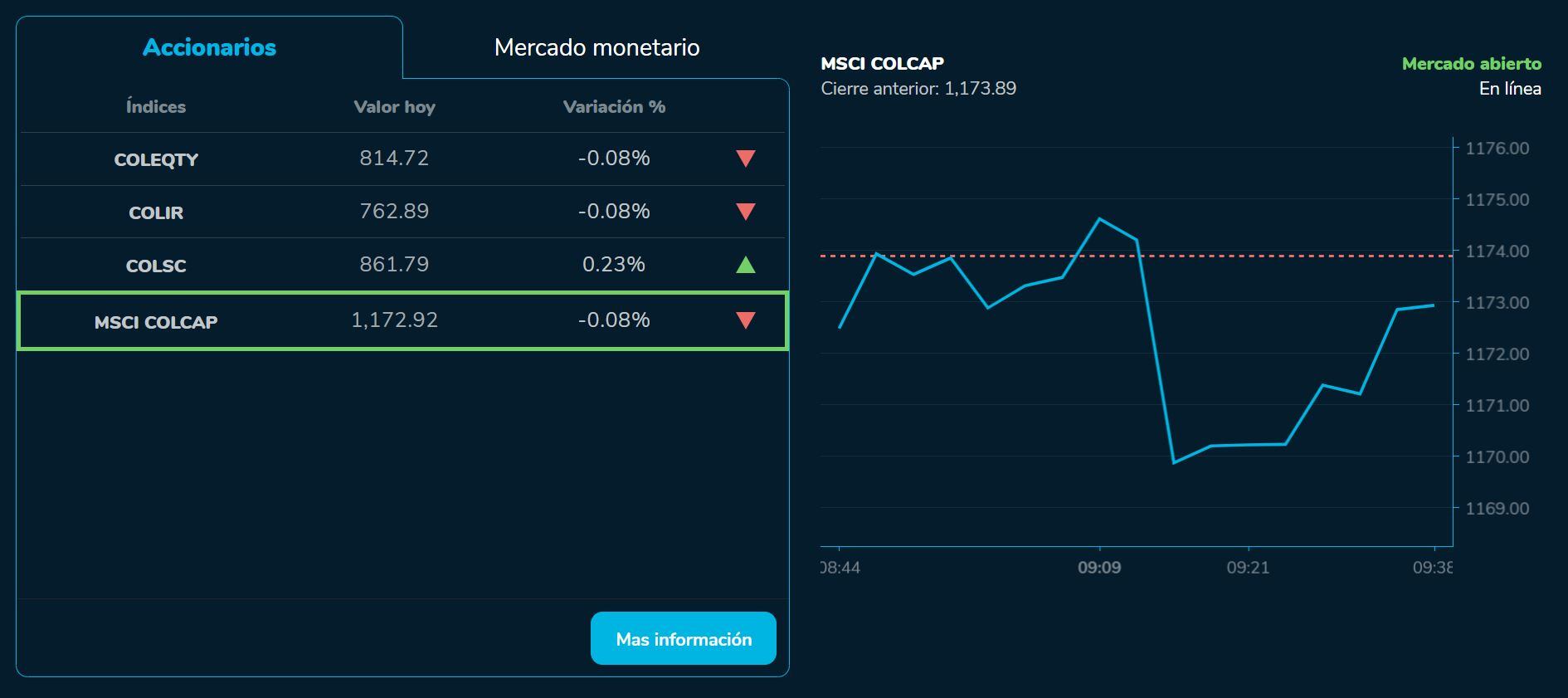This screenshot has width=1568, height=698.
Task: Switch to the Accionarios tab
Action: tap(208, 47)
